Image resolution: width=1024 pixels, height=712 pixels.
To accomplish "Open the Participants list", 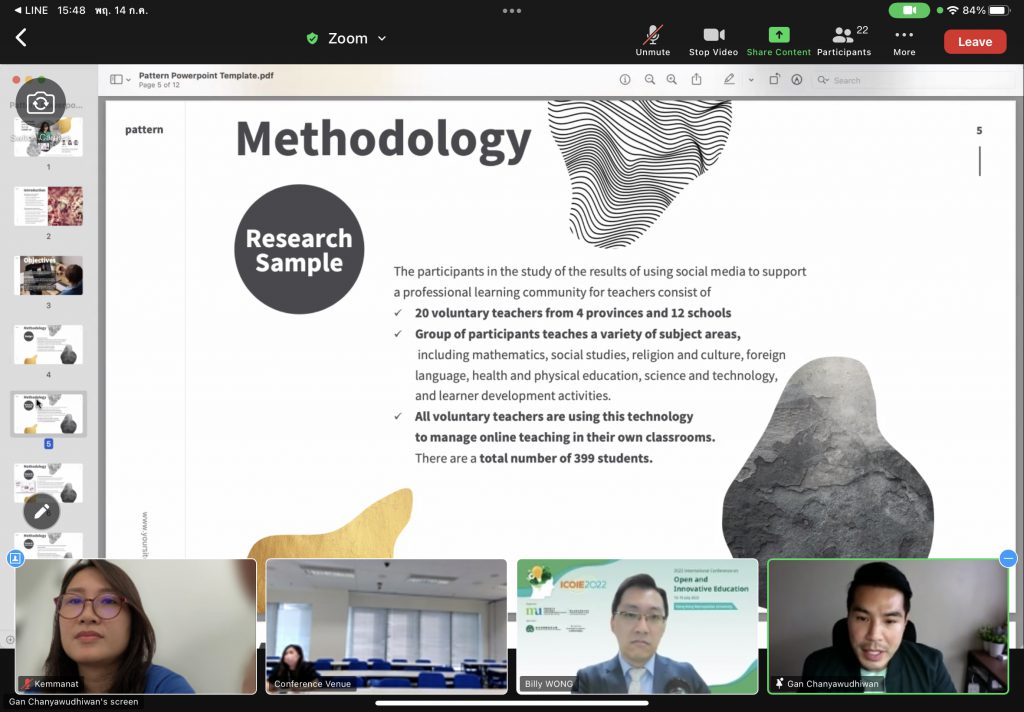I will [844, 40].
